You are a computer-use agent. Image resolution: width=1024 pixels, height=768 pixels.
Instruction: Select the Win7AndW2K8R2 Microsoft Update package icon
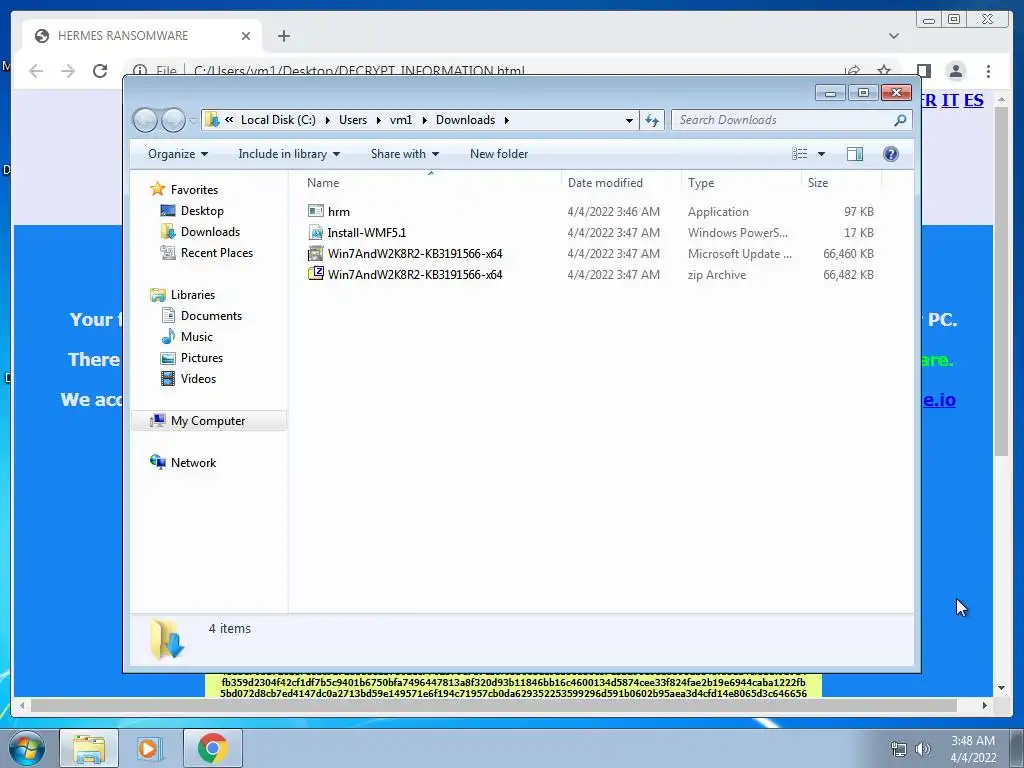coord(316,253)
